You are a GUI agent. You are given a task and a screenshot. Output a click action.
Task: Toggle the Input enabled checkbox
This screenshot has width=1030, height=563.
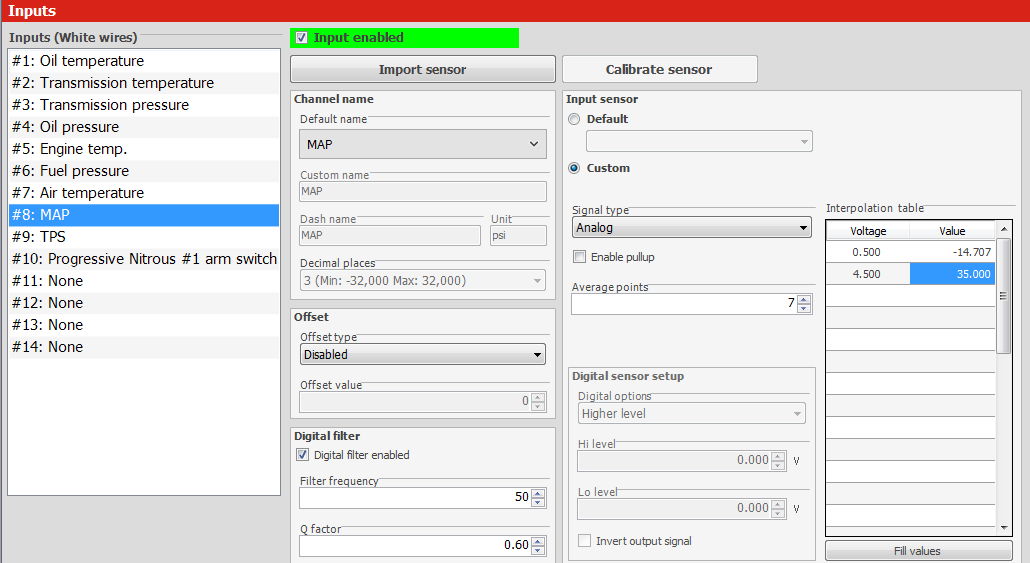tap(302, 38)
